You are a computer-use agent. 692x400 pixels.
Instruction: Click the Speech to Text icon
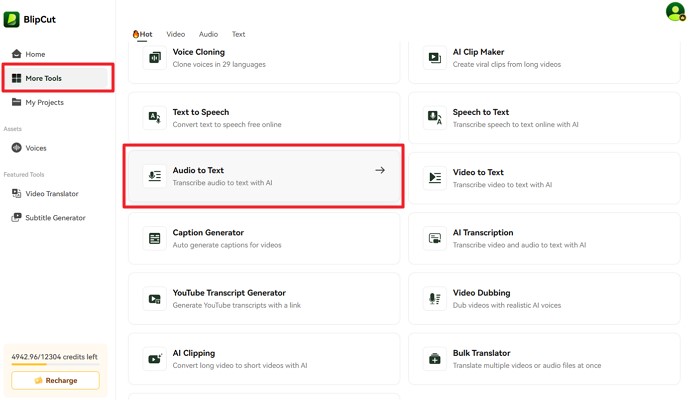coord(434,118)
